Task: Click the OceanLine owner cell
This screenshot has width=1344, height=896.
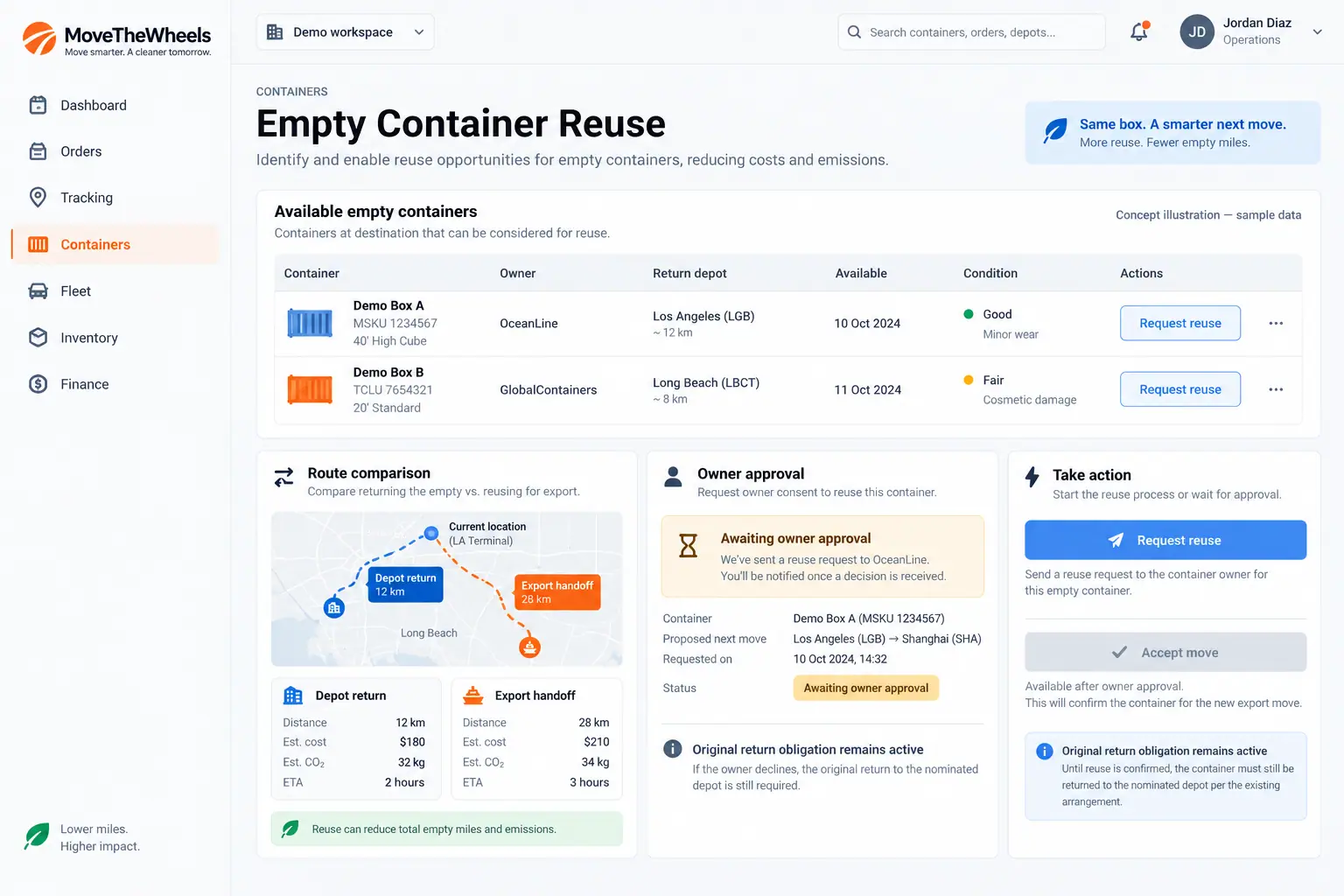Action: click(x=528, y=323)
